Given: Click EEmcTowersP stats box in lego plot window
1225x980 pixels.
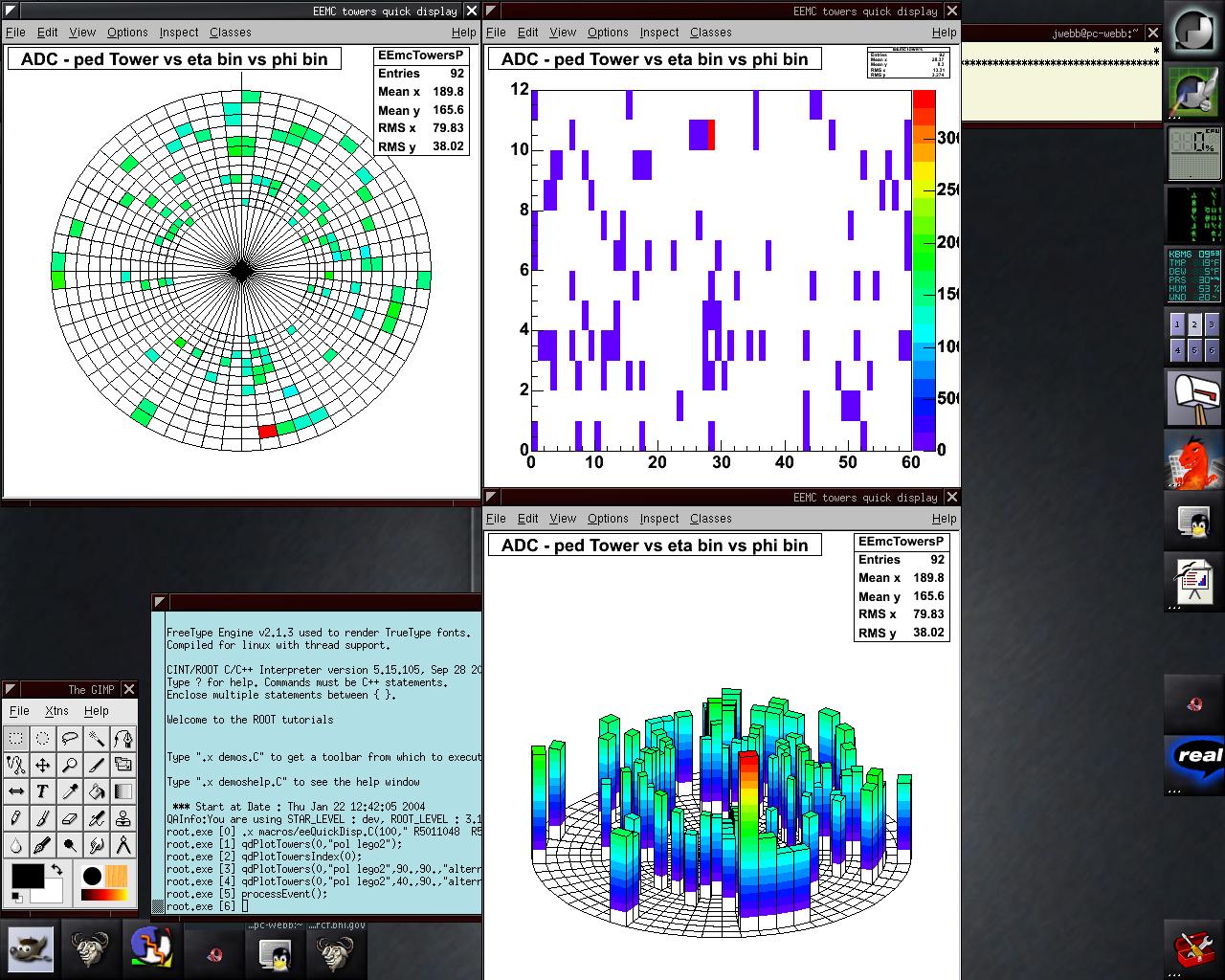Looking at the screenshot, I should click(902, 588).
